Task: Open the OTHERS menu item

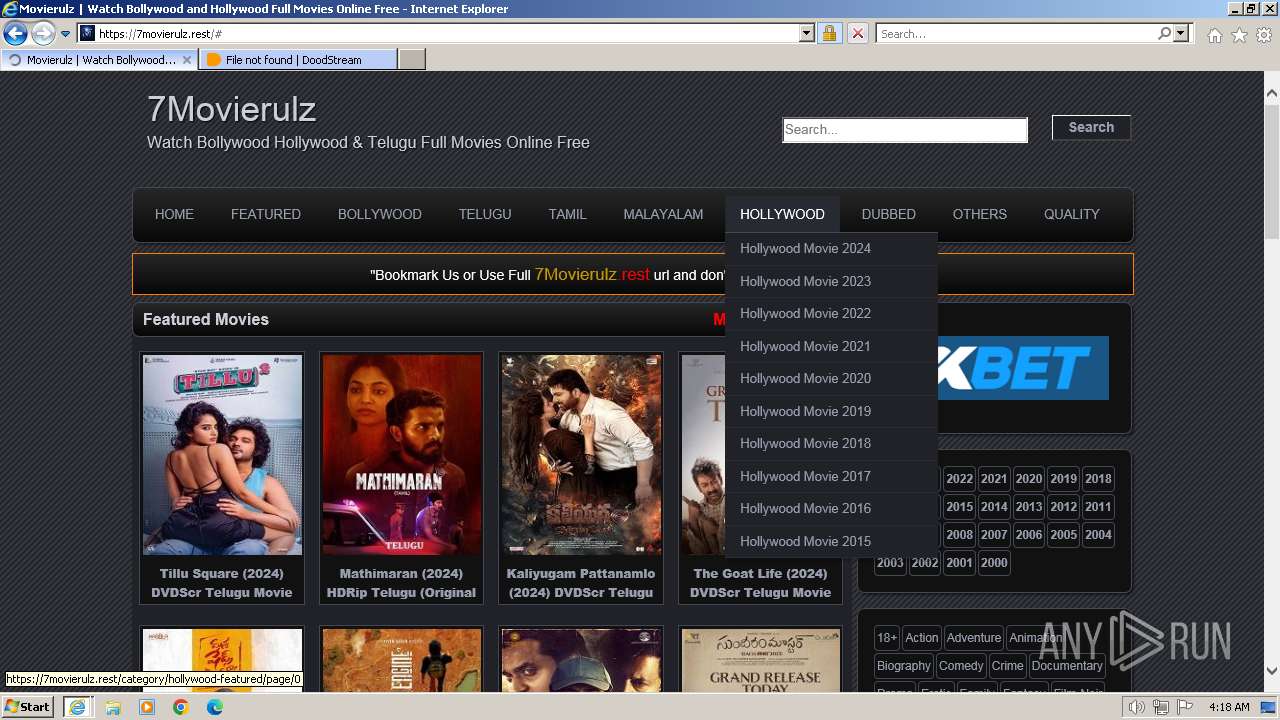Action: 980,214
